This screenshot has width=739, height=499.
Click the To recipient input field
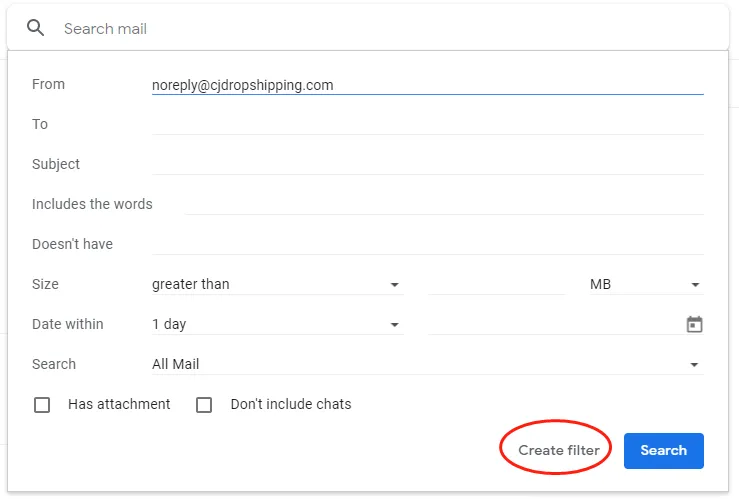tap(427, 125)
